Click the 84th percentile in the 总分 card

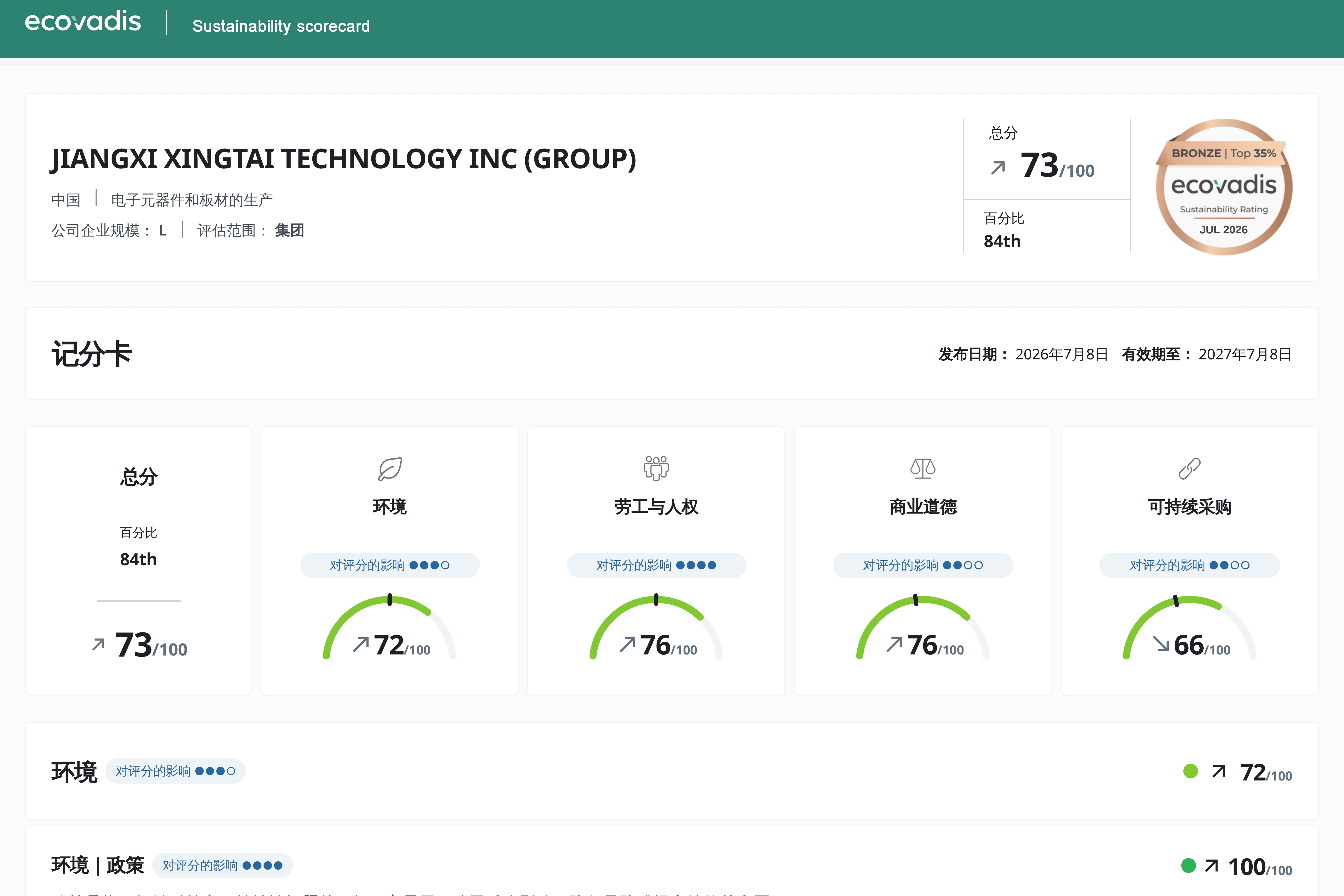click(x=138, y=559)
